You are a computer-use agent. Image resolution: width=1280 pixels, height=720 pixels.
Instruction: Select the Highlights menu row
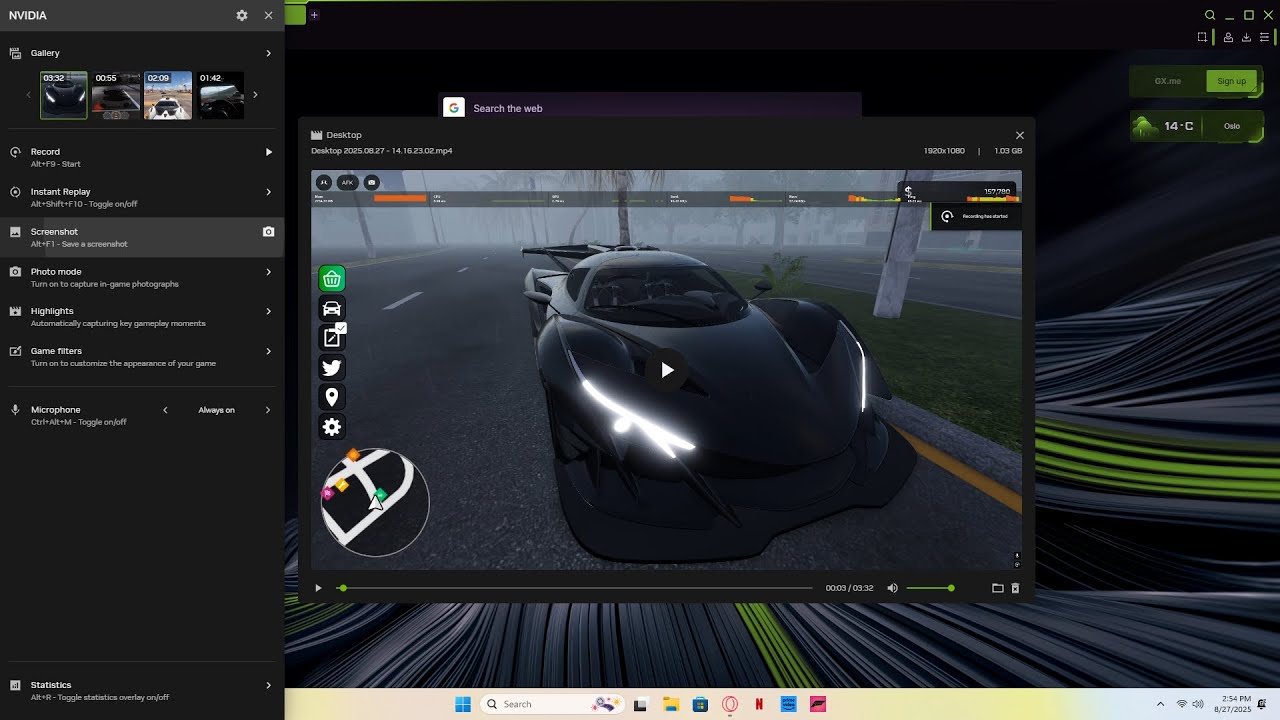coord(142,317)
